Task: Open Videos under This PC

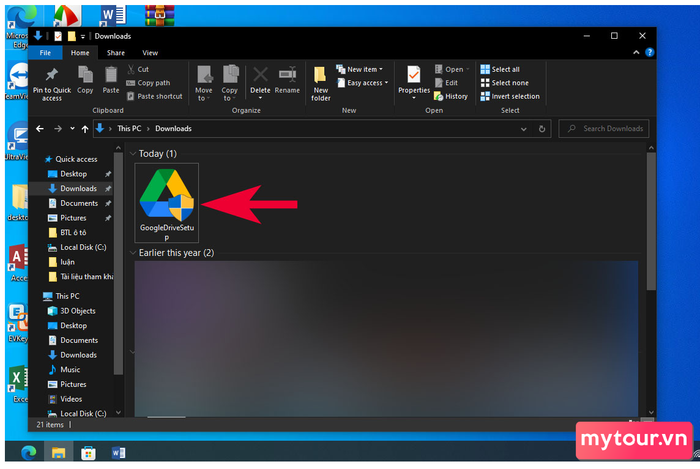Action: 71,399
